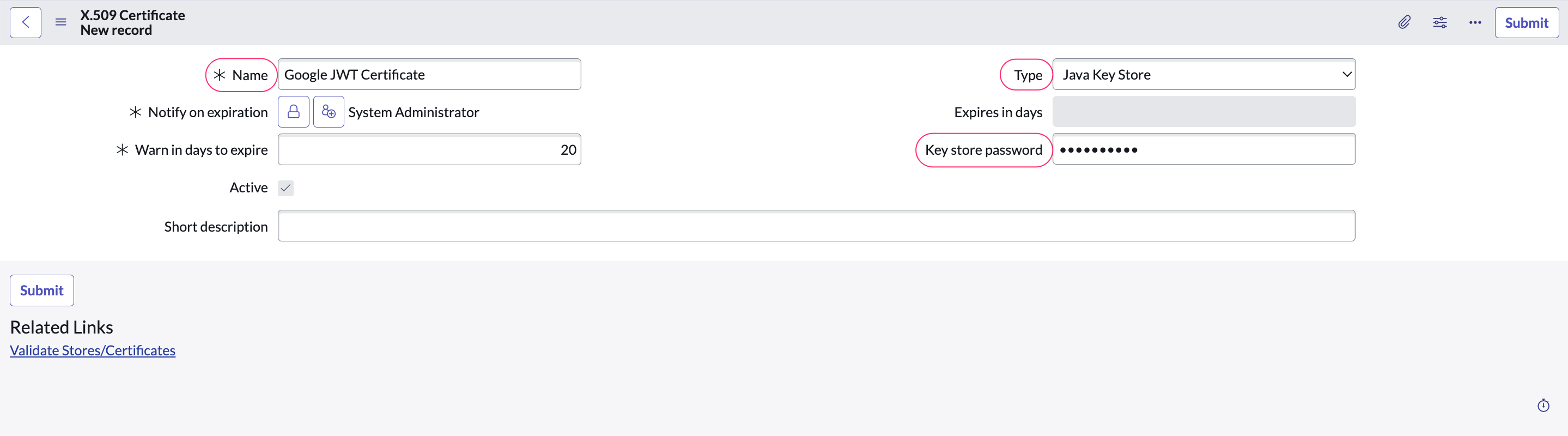Open the Validate Stores/Certificates link
The height and width of the screenshot is (436, 1568).
[x=93, y=350]
